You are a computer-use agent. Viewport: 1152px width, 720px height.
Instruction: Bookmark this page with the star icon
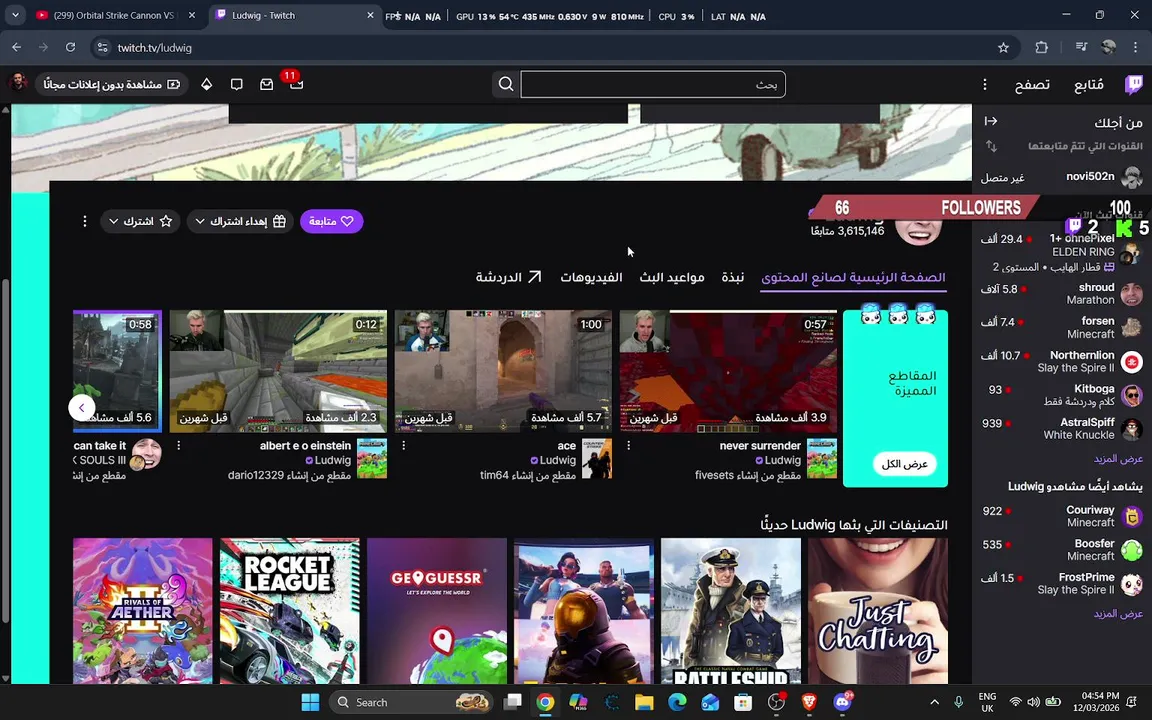tap(1003, 48)
